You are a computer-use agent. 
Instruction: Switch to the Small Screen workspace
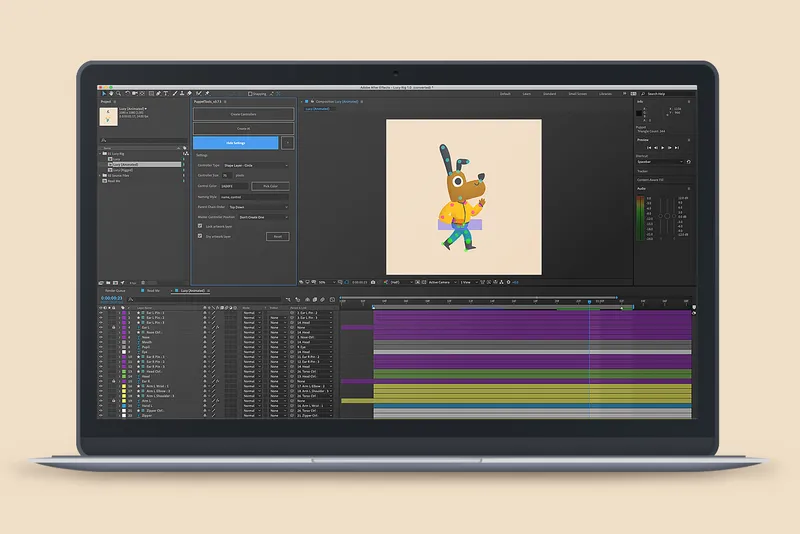pyautogui.click(x=578, y=94)
